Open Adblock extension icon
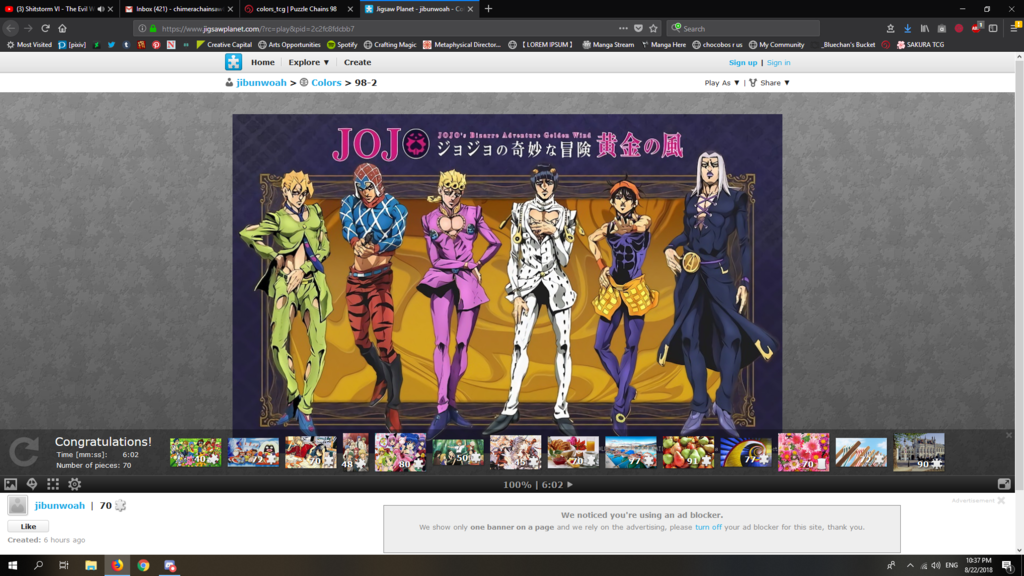Viewport: 1024px width, 576px height. (976, 28)
